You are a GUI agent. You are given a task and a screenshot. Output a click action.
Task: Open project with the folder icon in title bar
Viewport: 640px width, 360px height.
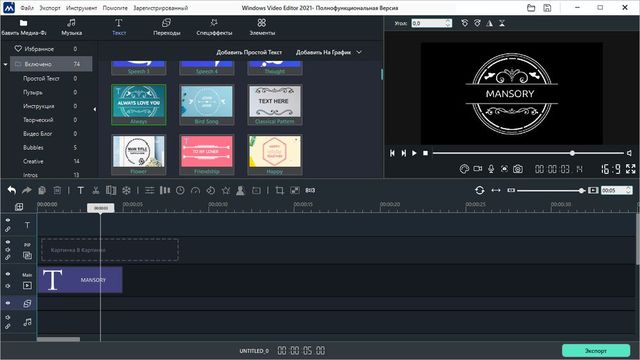[x=531, y=8]
